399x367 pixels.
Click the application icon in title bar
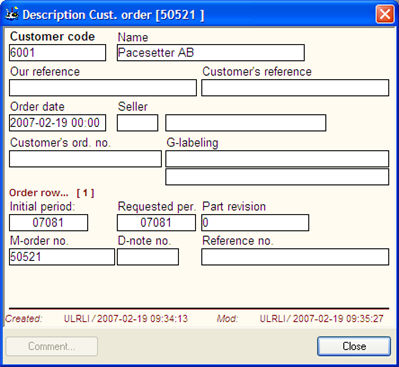click(12, 15)
